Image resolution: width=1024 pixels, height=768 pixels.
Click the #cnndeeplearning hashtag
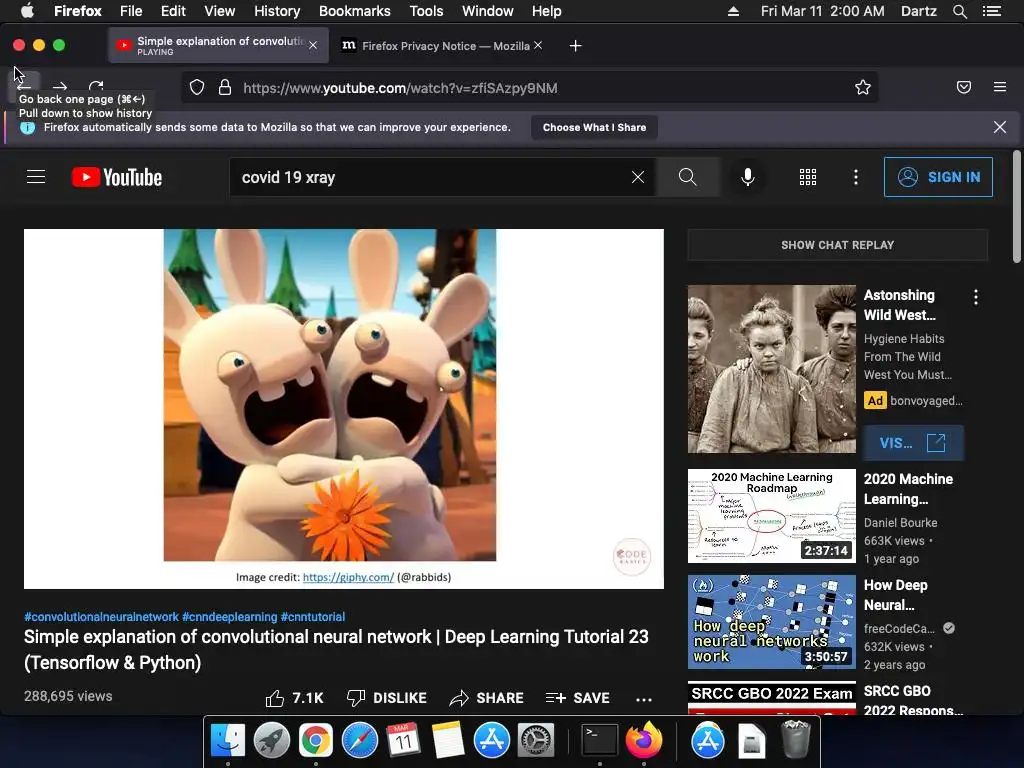(x=230, y=616)
